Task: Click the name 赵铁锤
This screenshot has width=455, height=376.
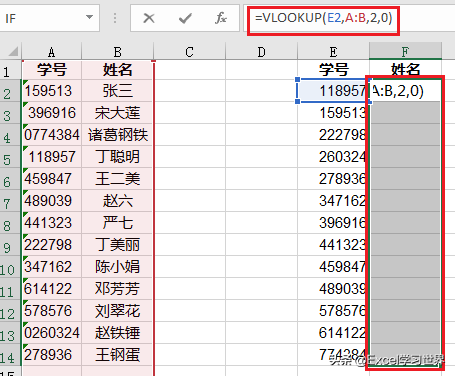Action: (118, 333)
